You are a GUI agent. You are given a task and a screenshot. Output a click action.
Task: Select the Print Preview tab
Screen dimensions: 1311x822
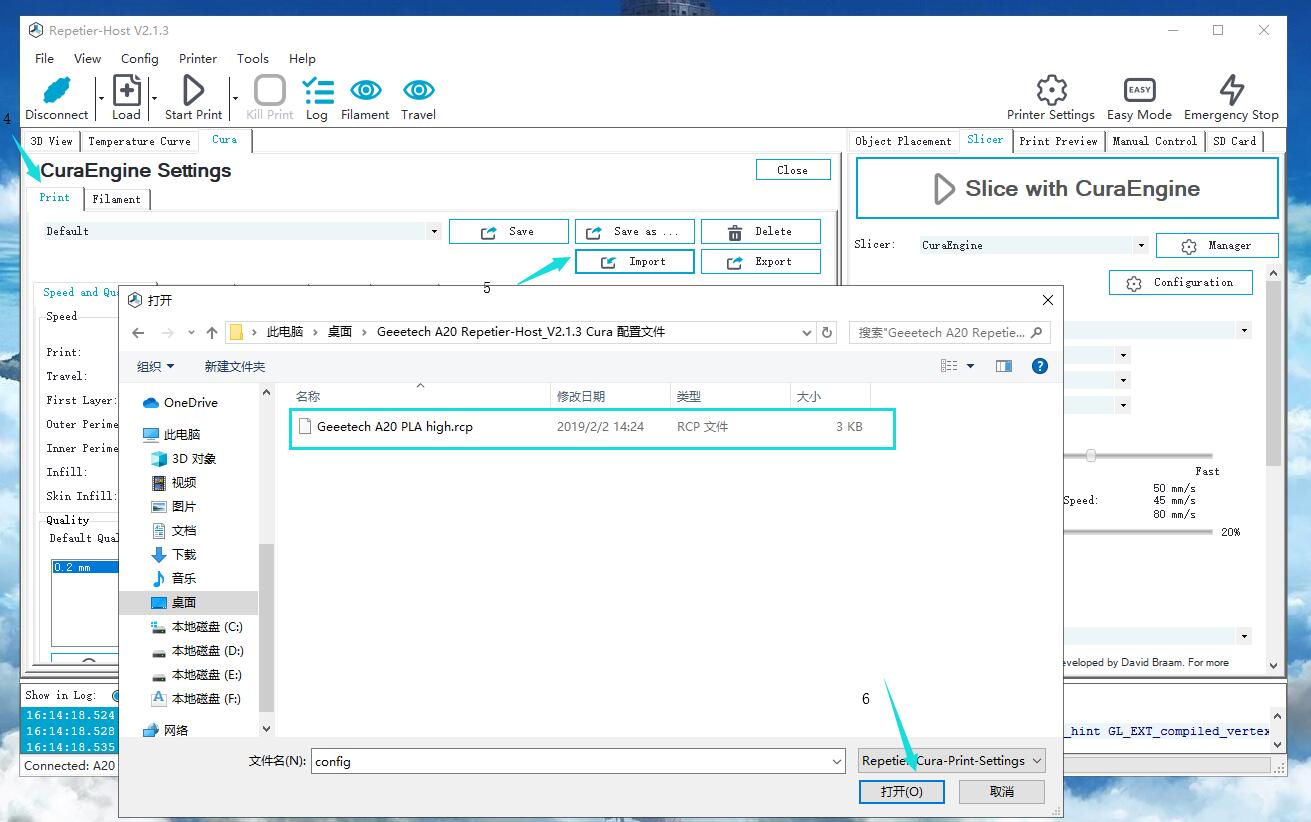point(1058,141)
